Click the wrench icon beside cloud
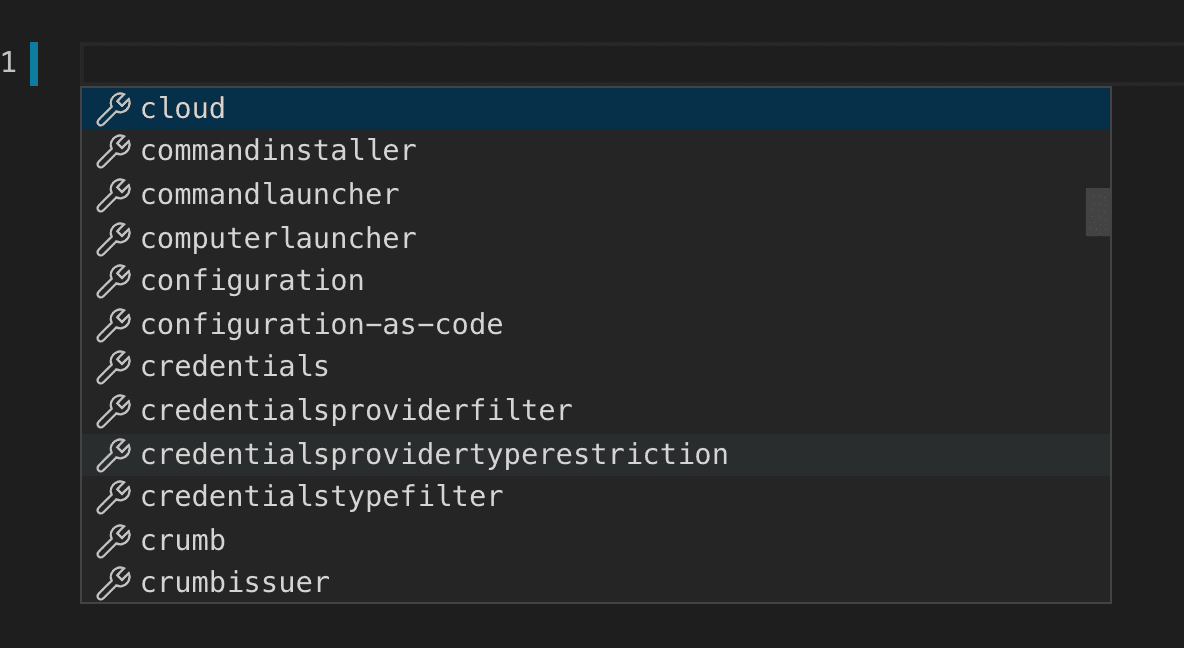This screenshot has width=1184, height=648. point(112,108)
